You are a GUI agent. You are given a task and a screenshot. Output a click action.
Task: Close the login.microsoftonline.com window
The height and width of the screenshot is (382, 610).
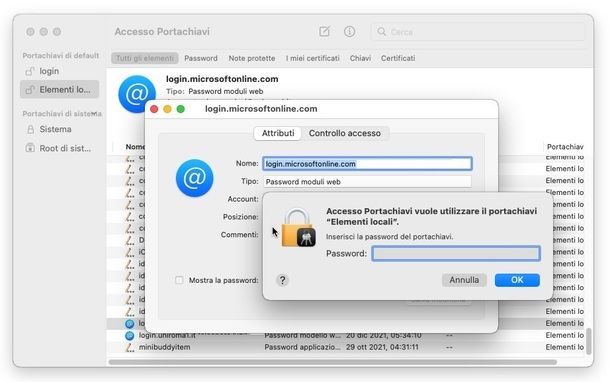pos(154,109)
